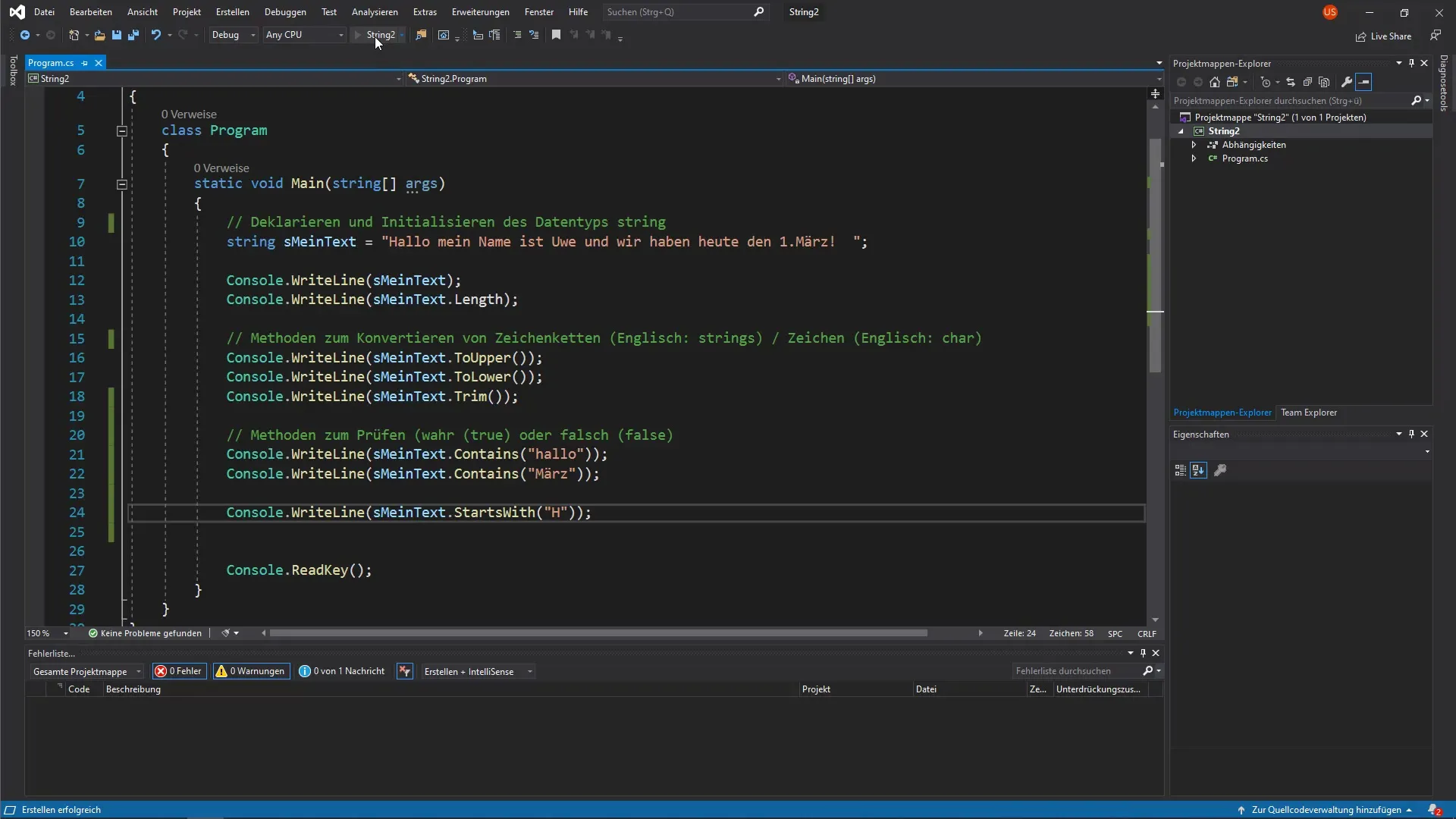Click the notifications bell in status bar

[1435, 810]
